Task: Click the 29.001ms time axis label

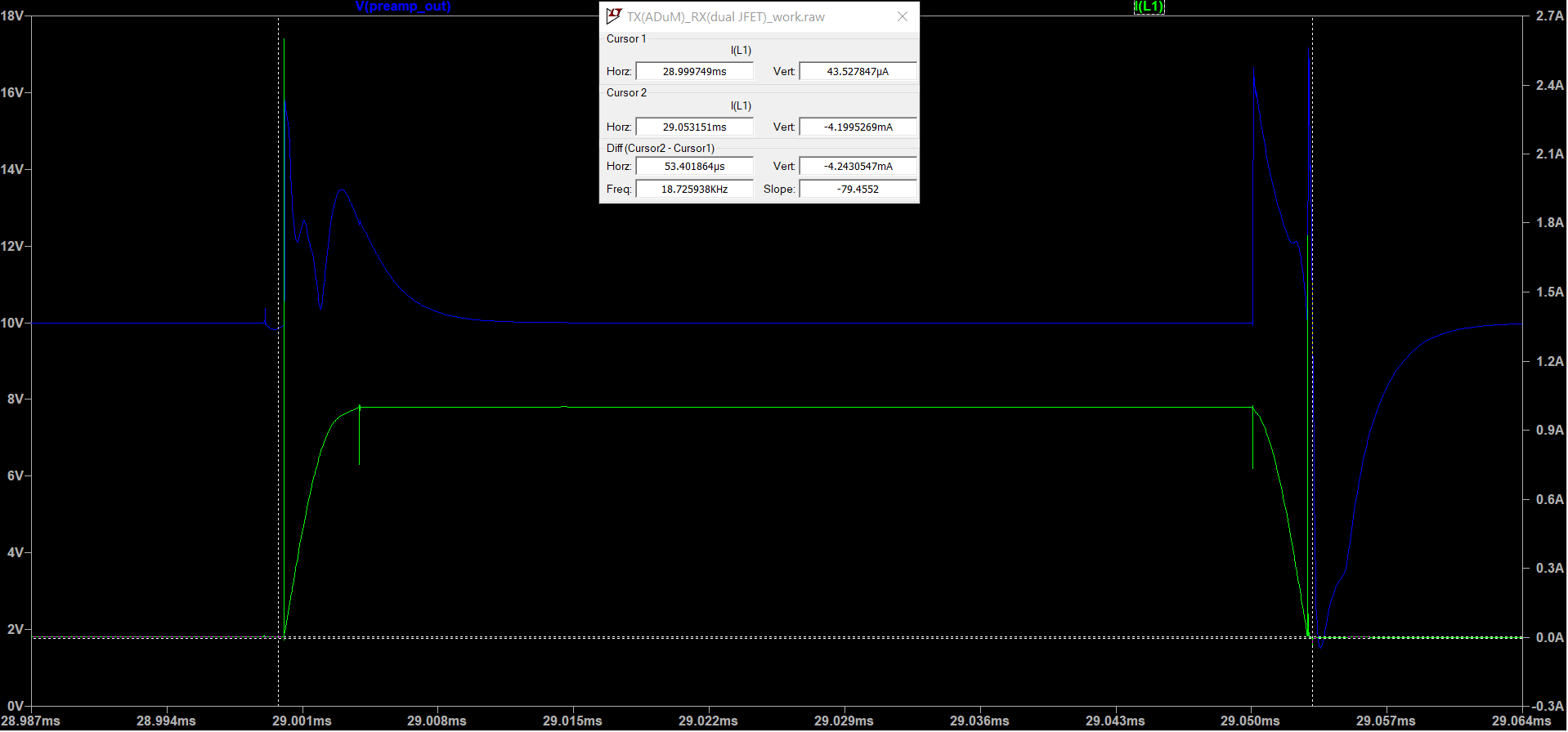Action: coord(302,721)
